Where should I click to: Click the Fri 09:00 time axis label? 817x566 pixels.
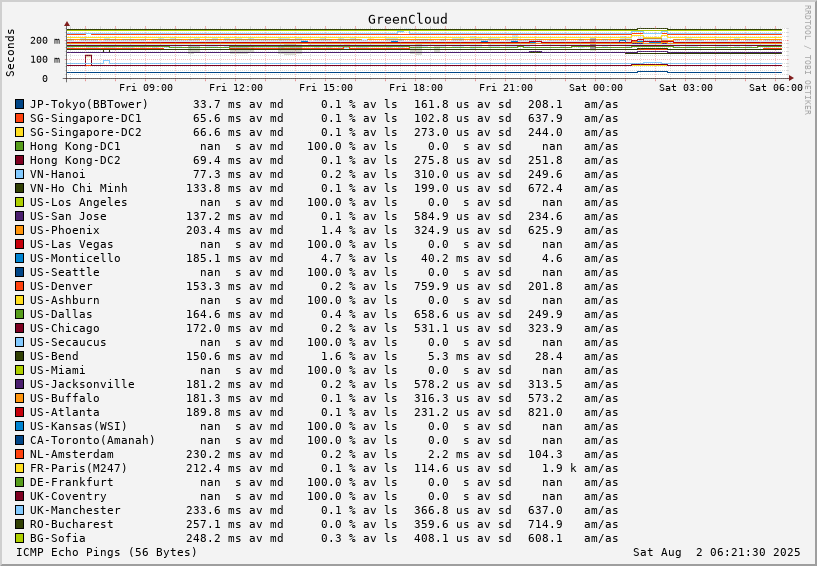146,88
